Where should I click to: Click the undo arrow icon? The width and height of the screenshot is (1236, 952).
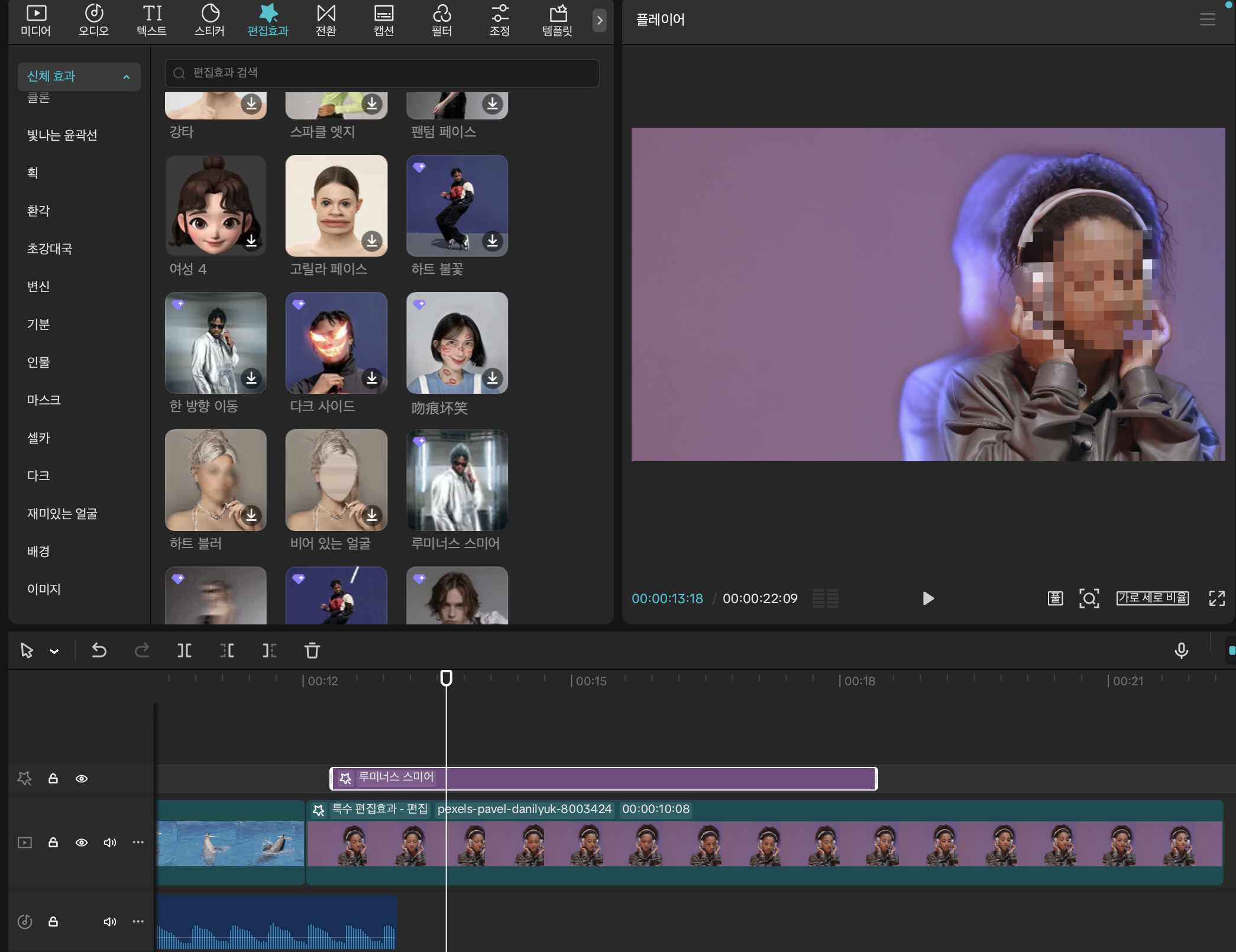[x=99, y=651]
